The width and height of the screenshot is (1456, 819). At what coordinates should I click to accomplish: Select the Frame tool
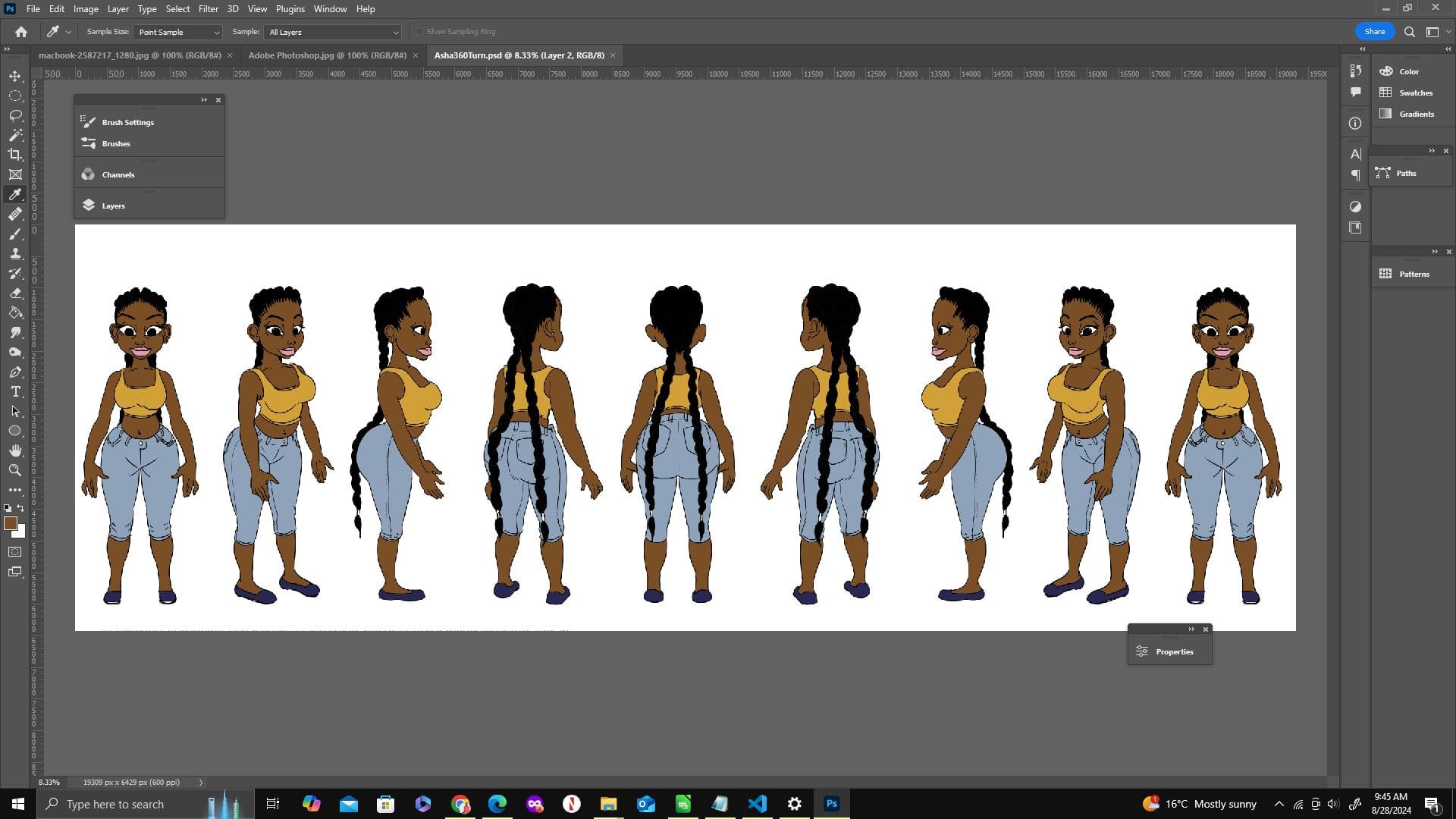[15, 174]
